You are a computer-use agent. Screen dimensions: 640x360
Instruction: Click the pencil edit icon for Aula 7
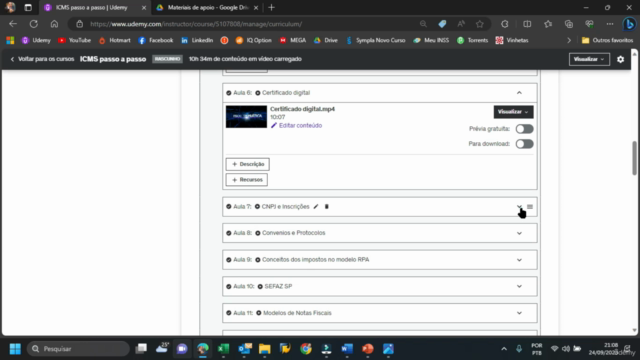[316, 207]
